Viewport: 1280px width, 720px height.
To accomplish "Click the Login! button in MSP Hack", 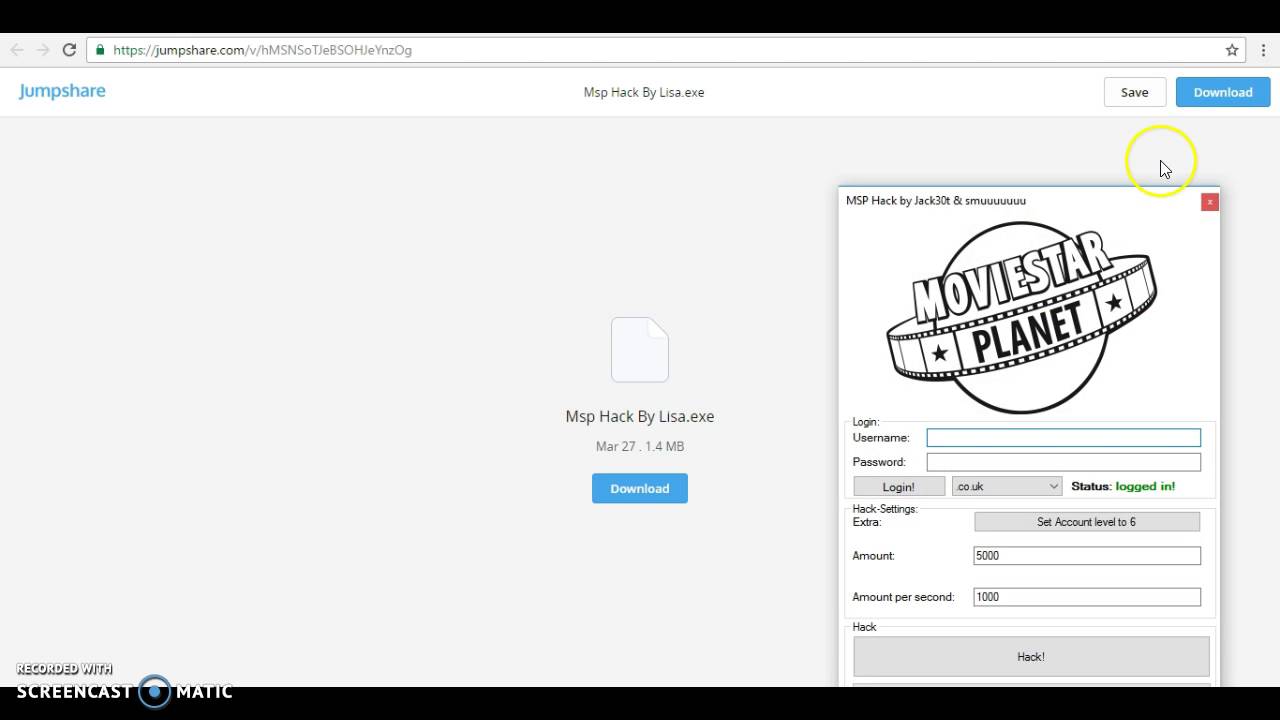I will click(899, 487).
